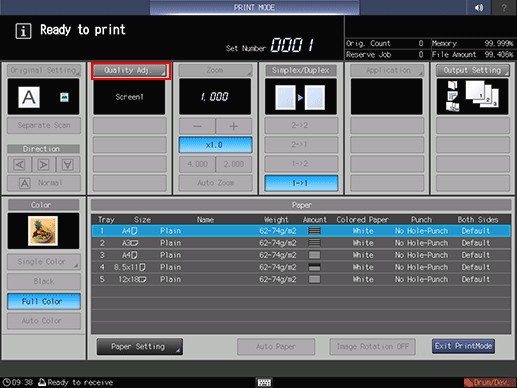Select Full Color mode
This screenshot has height=388, width=517.
(x=44, y=301)
